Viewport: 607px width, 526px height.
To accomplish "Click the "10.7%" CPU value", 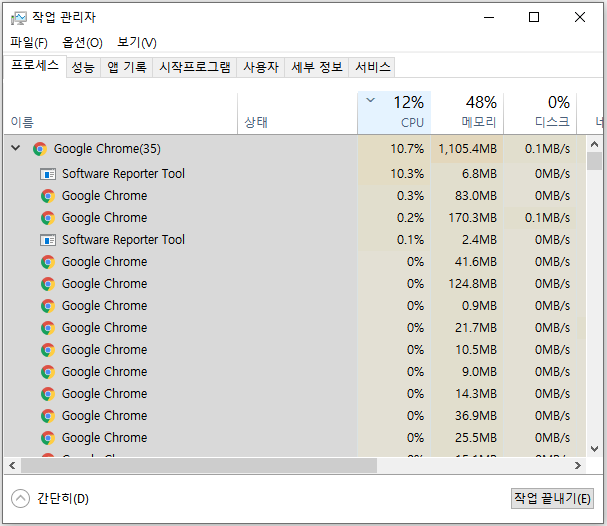I will click(407, 149).
